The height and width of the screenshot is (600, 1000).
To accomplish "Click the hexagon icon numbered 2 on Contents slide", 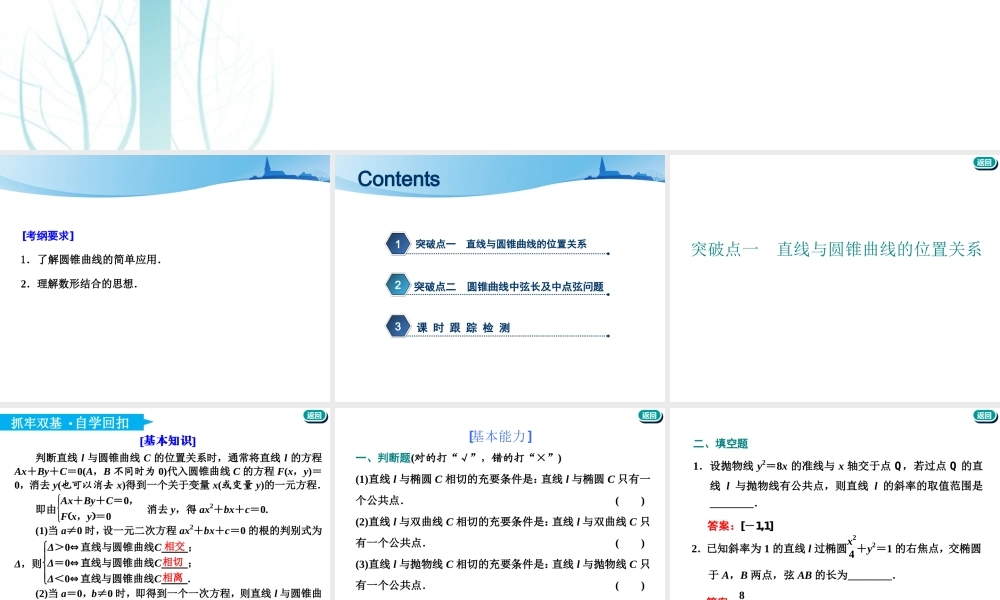I will 397,284.
